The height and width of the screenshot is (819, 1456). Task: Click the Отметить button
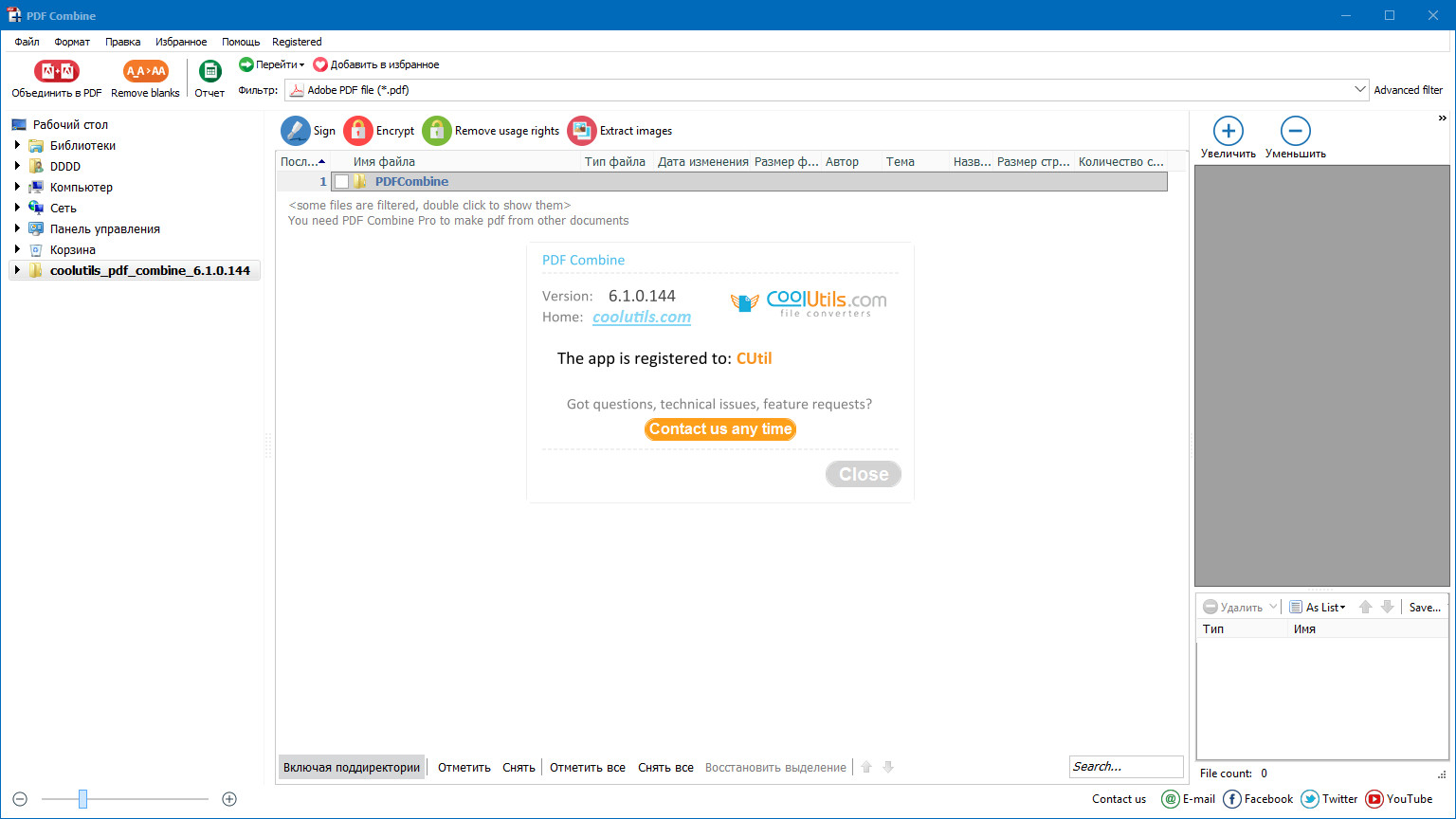point(464,767)
